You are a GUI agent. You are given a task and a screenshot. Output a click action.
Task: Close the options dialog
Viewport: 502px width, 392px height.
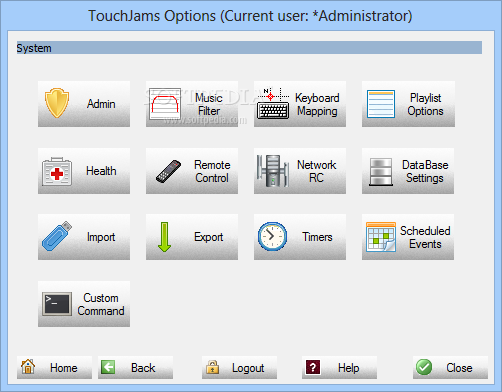[450, 367]
